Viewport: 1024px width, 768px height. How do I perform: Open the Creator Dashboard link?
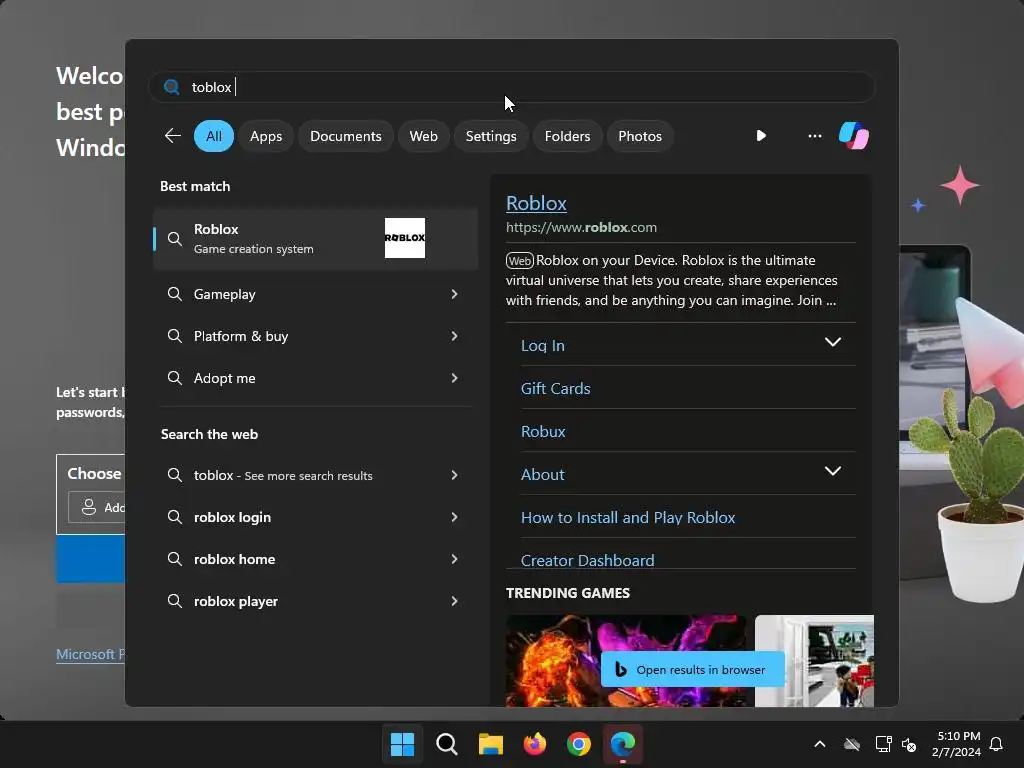[588, 560]
